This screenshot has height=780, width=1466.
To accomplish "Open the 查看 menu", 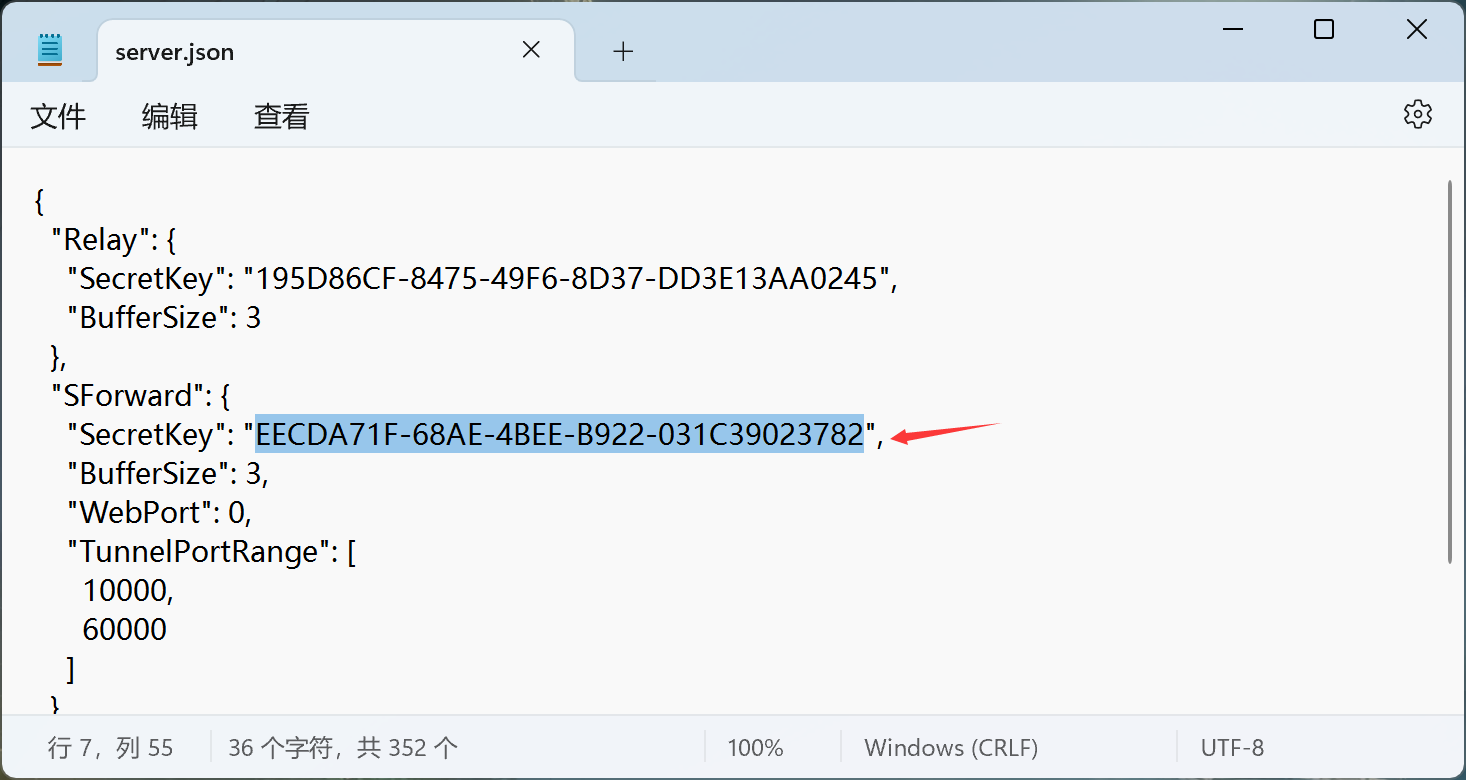I will pyautogui.click(x=282, y=116).
